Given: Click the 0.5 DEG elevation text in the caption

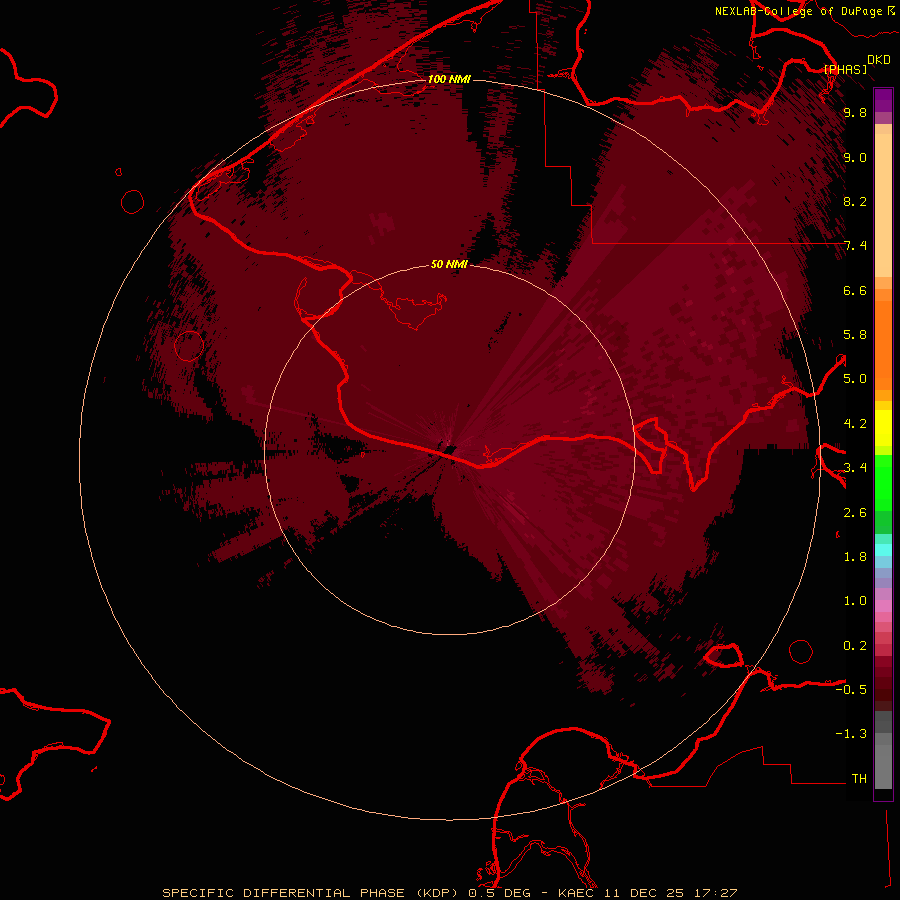Looking at the screenshot, I should [x=499, y=893].
